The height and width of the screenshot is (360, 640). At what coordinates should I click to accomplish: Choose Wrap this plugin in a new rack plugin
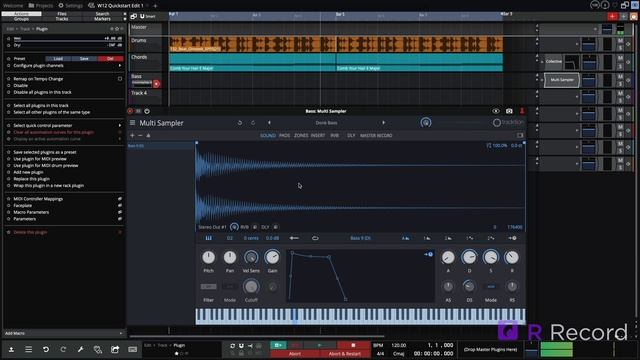(x=49, y=185)
